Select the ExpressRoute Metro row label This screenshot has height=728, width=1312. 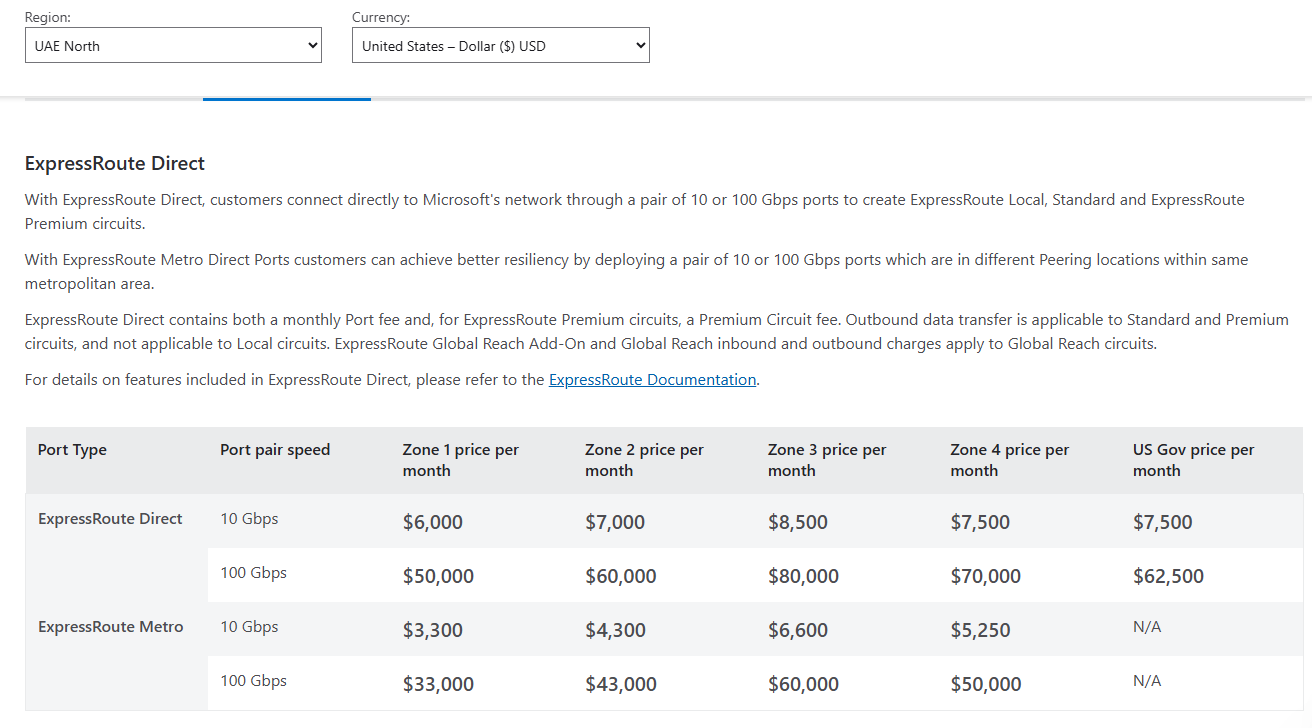click(111, 627)
